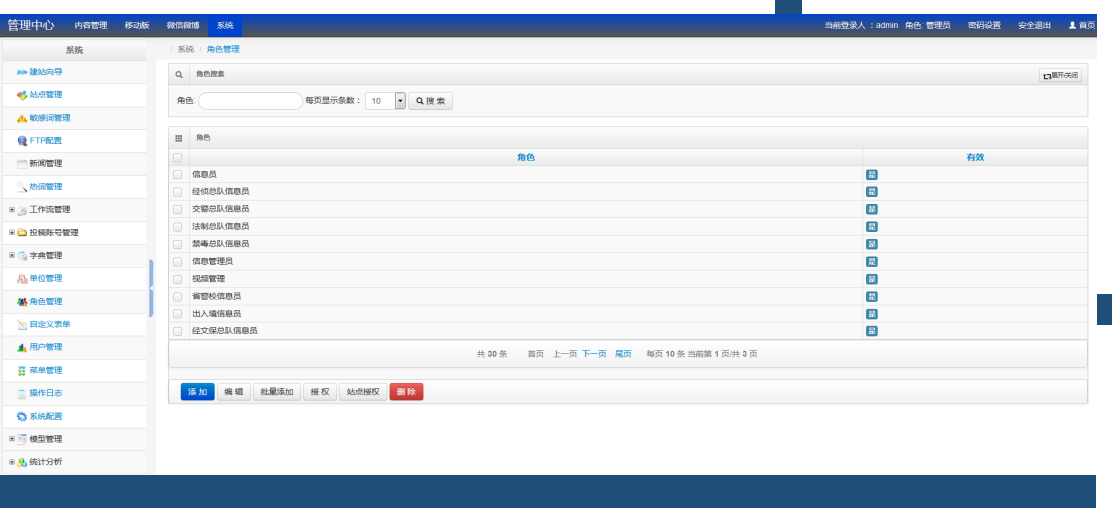Click the 系统配置 gear icon

[22, 416]
